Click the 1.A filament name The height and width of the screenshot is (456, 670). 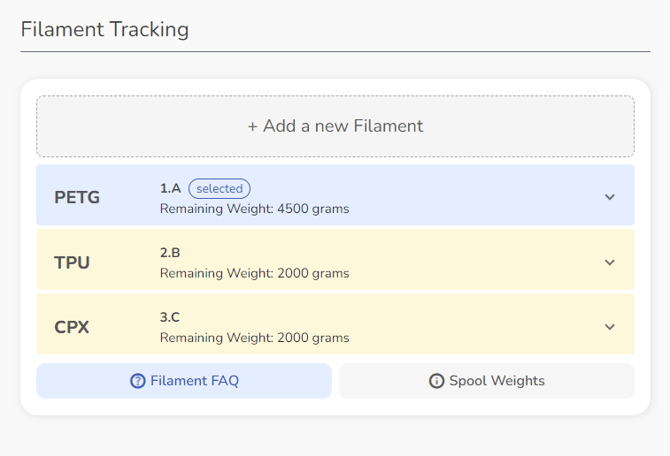tap(170, 188)
